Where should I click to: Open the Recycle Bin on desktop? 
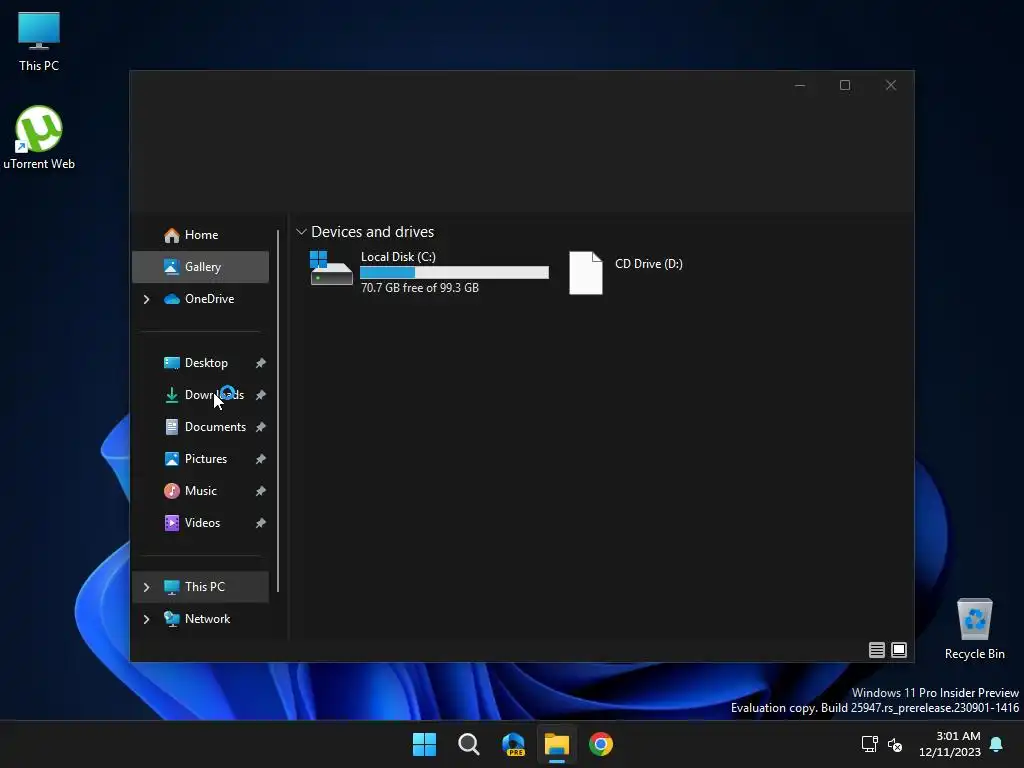coord(974,629)
